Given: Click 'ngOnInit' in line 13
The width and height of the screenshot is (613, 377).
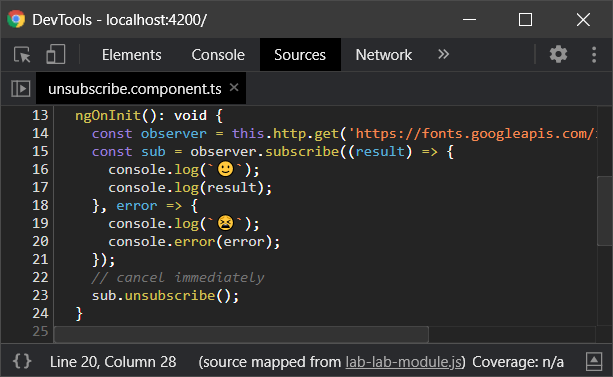Looking at the screenshot, I should pyautogui.click(x=108, y=116).
